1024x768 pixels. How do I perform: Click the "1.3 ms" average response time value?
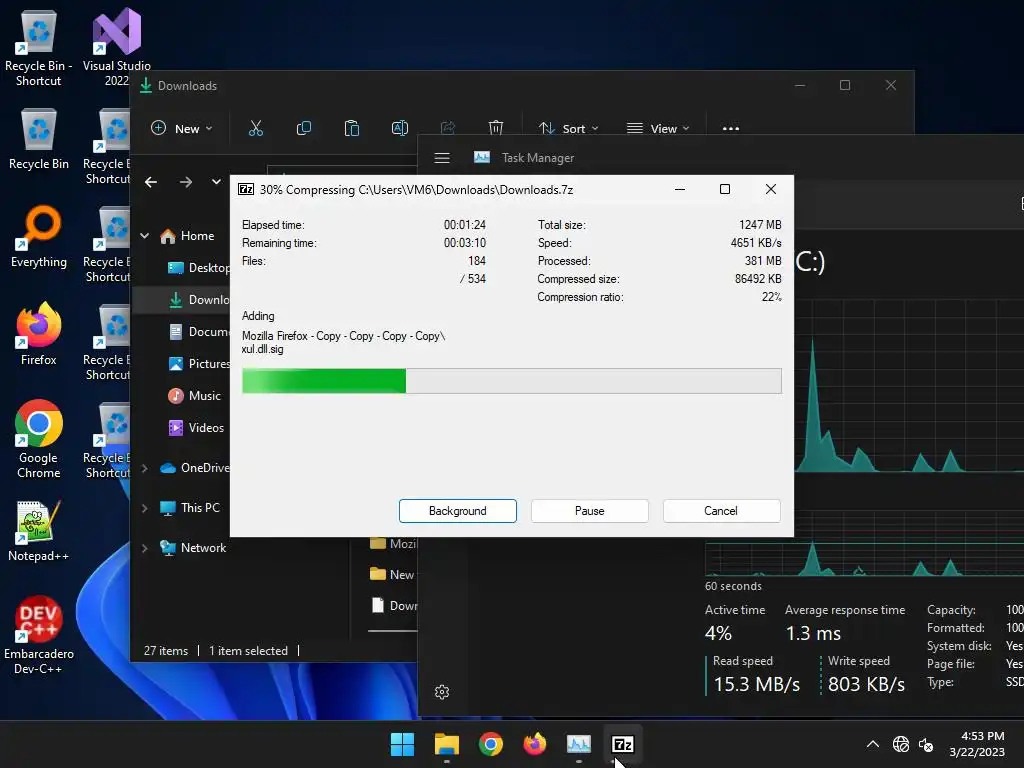click(813, 633)
